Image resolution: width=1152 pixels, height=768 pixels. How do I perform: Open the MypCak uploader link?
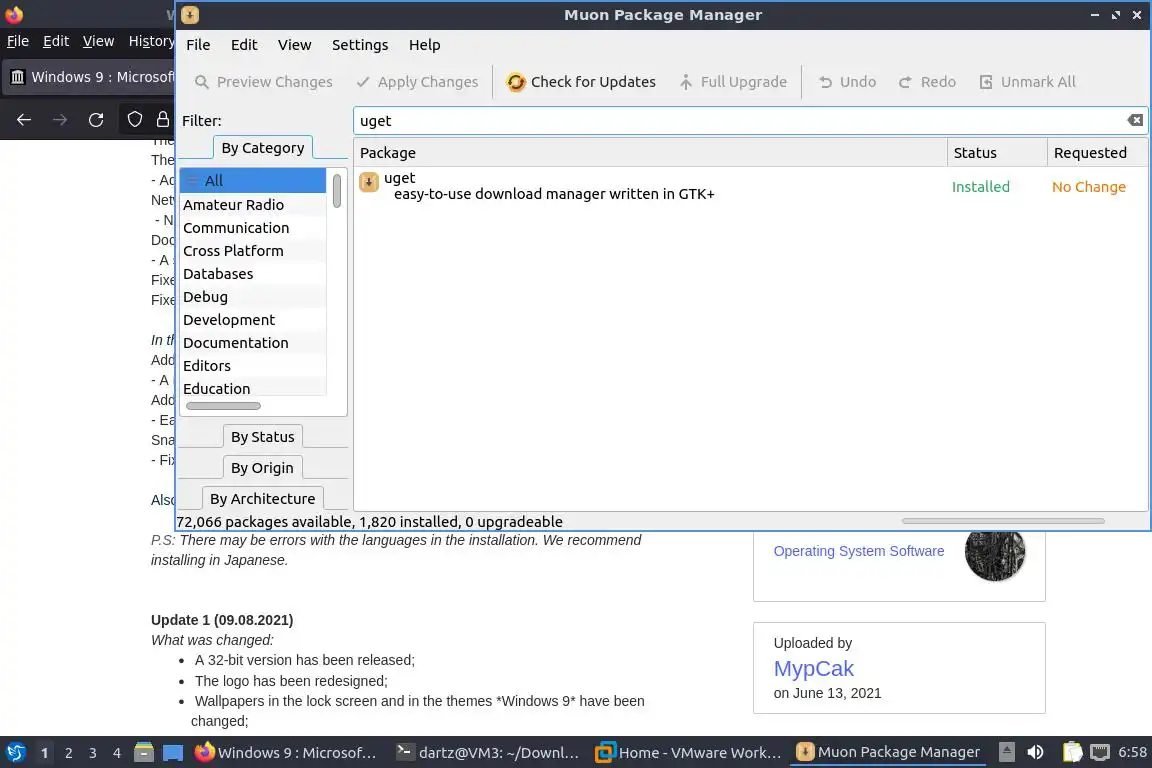(813, 669)
